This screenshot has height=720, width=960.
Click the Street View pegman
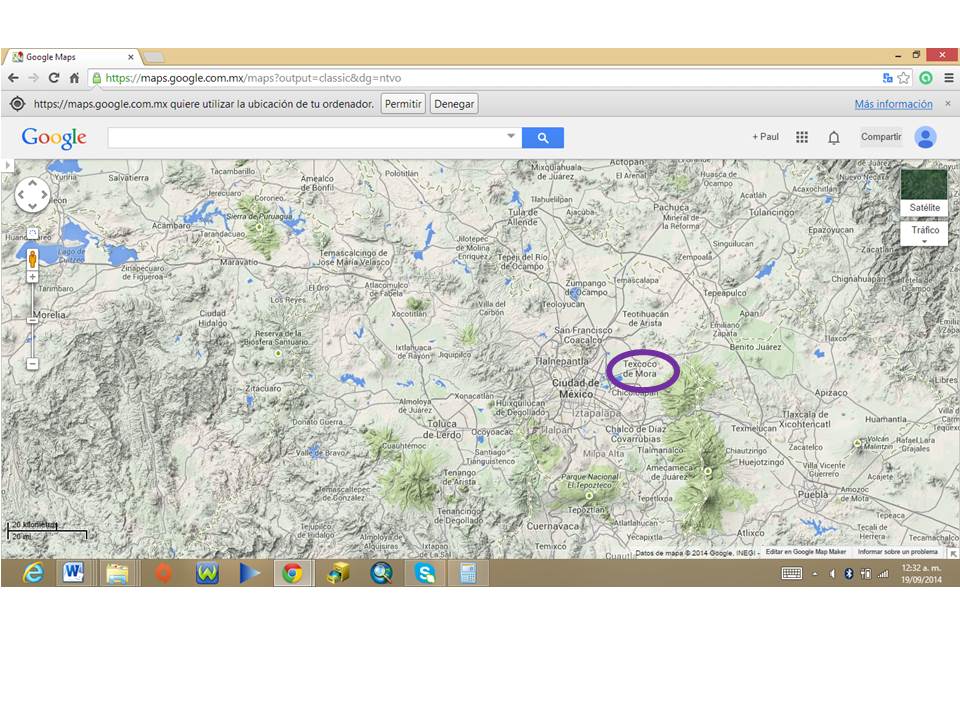click(32, 258)
